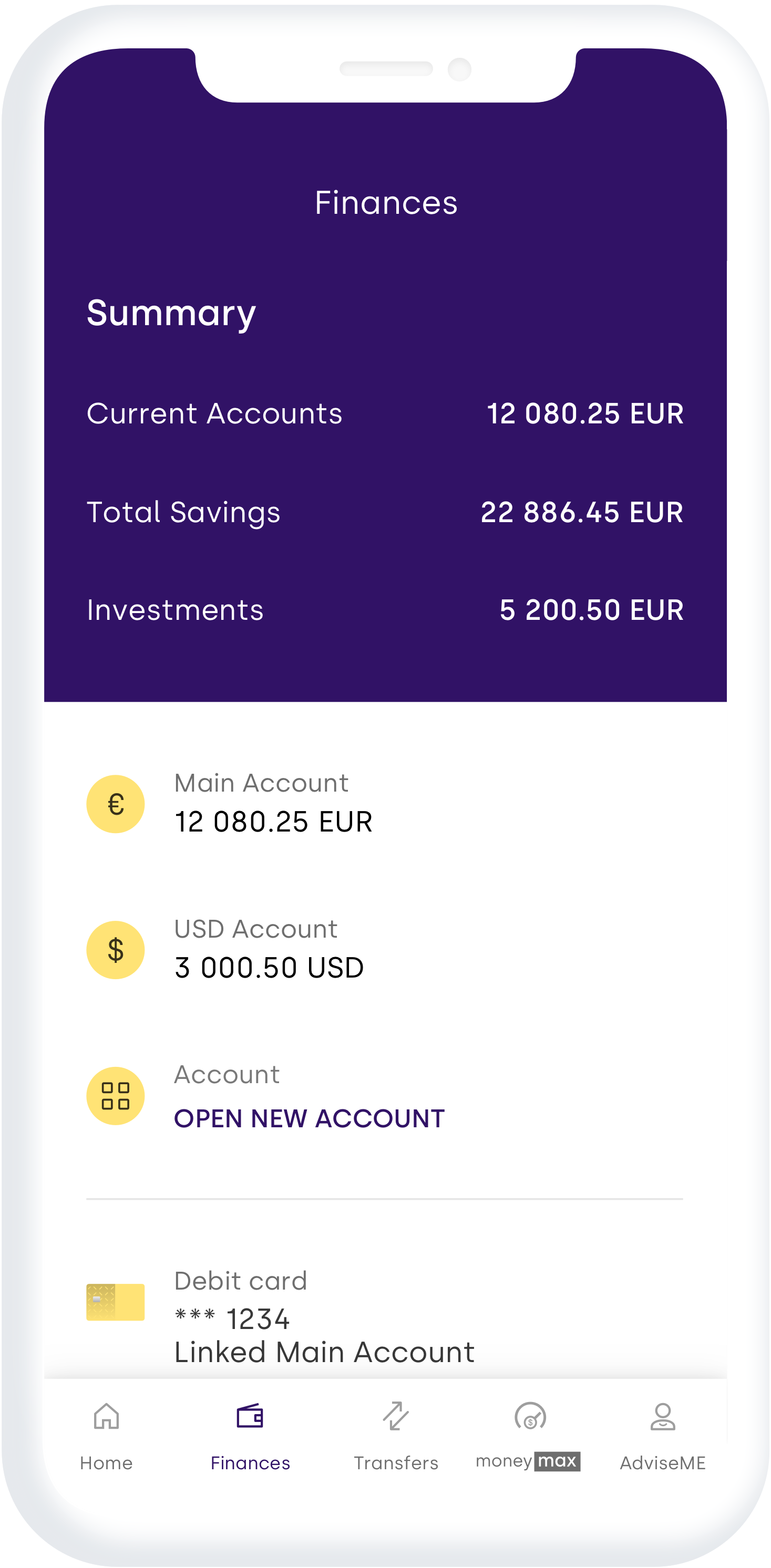The height and width of the screenshot is (1568, 771).
Task: Open the Transfers tab label
Action: [x=396, y=1463]
